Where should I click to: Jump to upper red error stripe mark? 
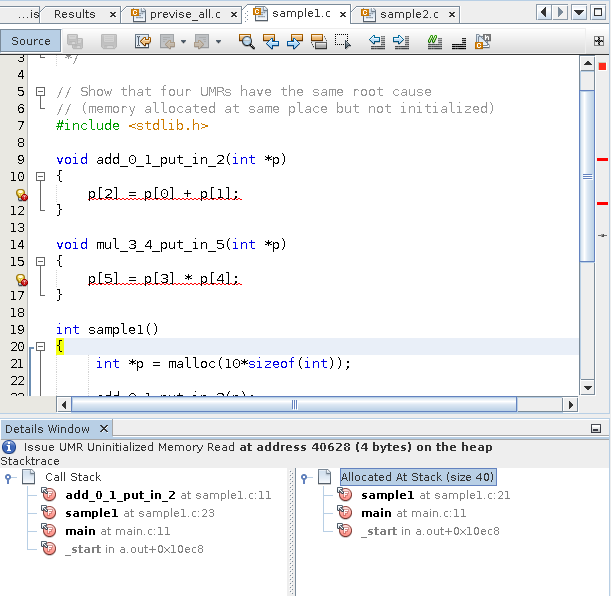pyautogui.click(x=602, y=159)
